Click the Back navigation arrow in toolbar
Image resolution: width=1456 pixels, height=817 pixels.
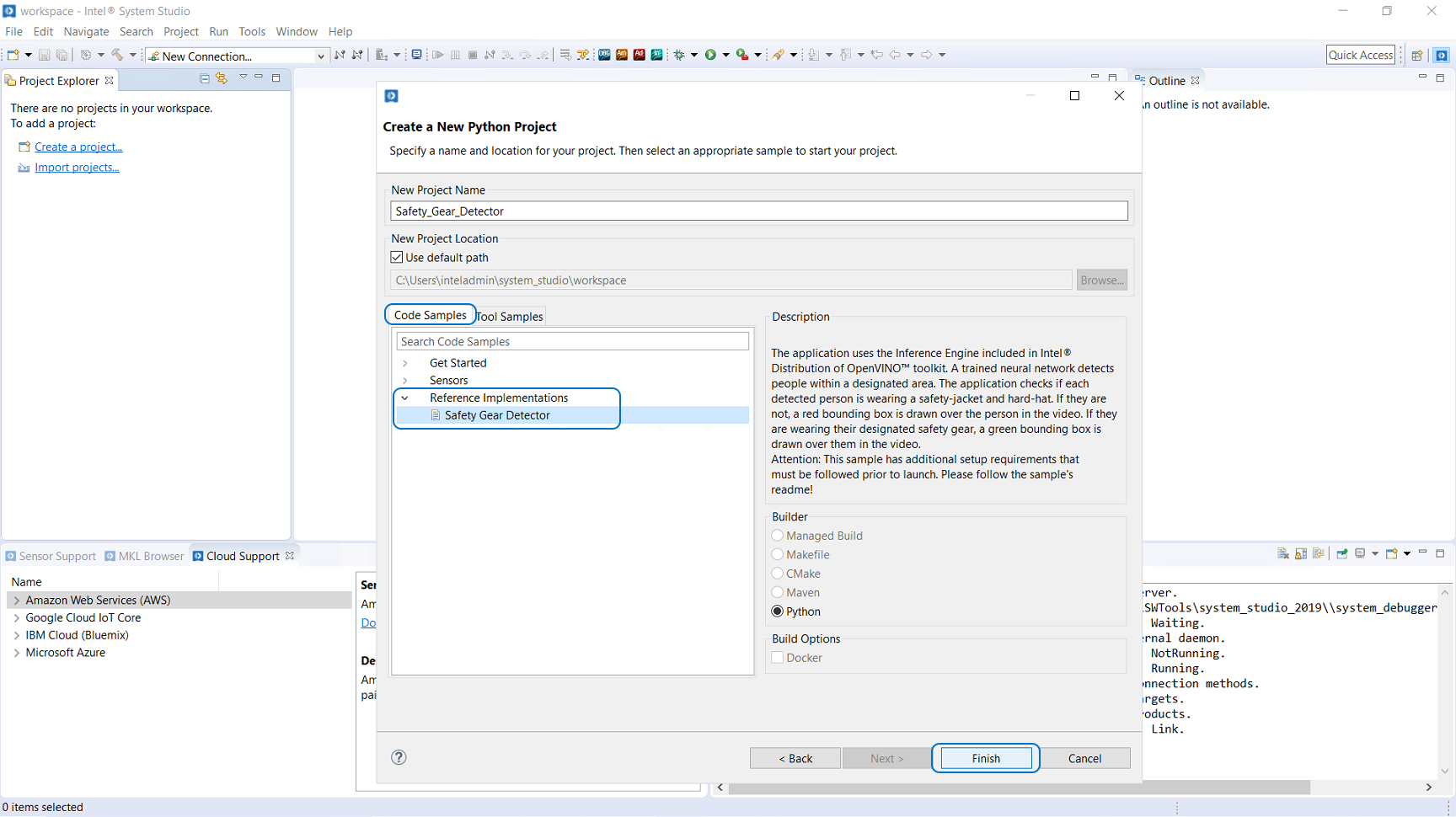(x=895, y=55)
